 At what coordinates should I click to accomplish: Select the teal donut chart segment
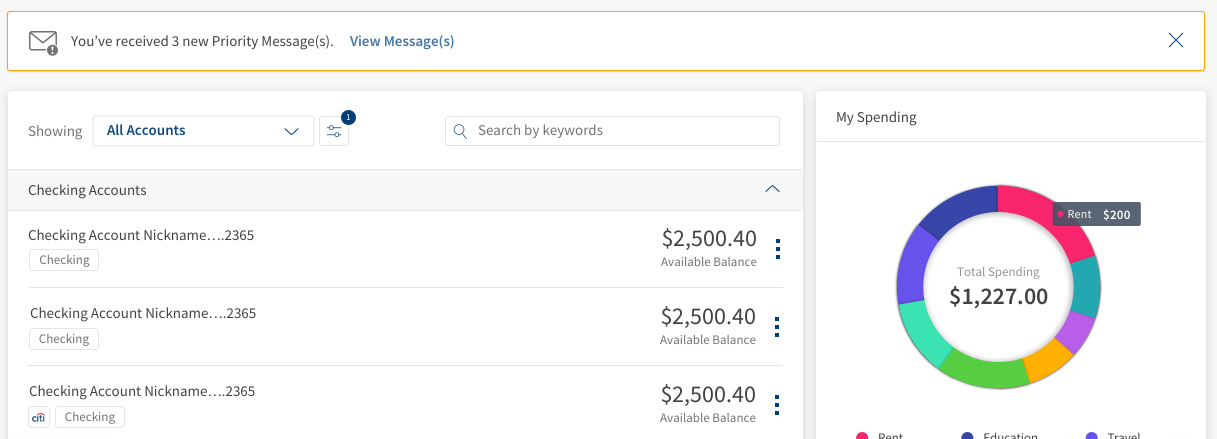point(1085,288)
